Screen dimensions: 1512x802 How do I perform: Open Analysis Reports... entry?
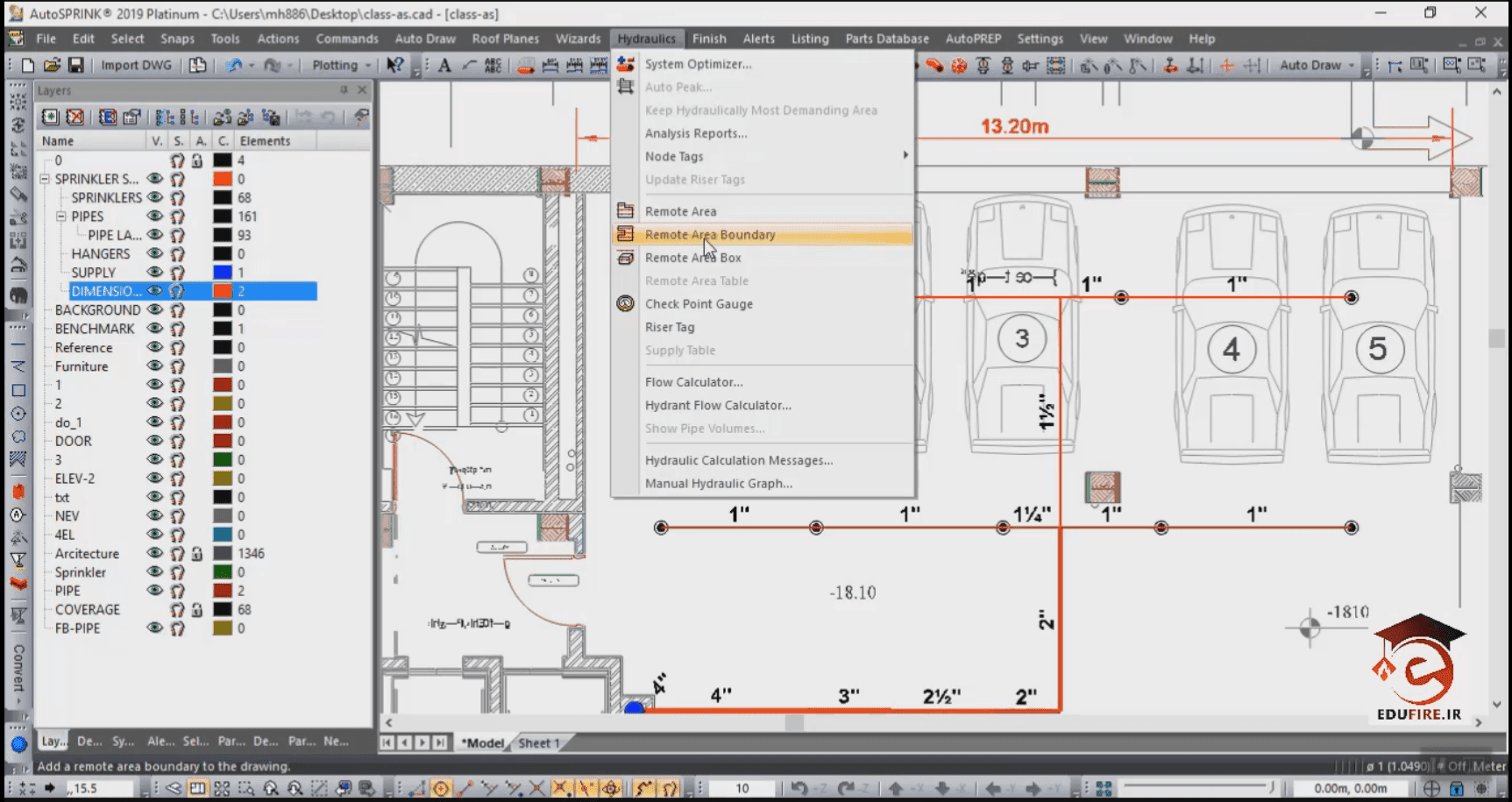coord(696,133)
